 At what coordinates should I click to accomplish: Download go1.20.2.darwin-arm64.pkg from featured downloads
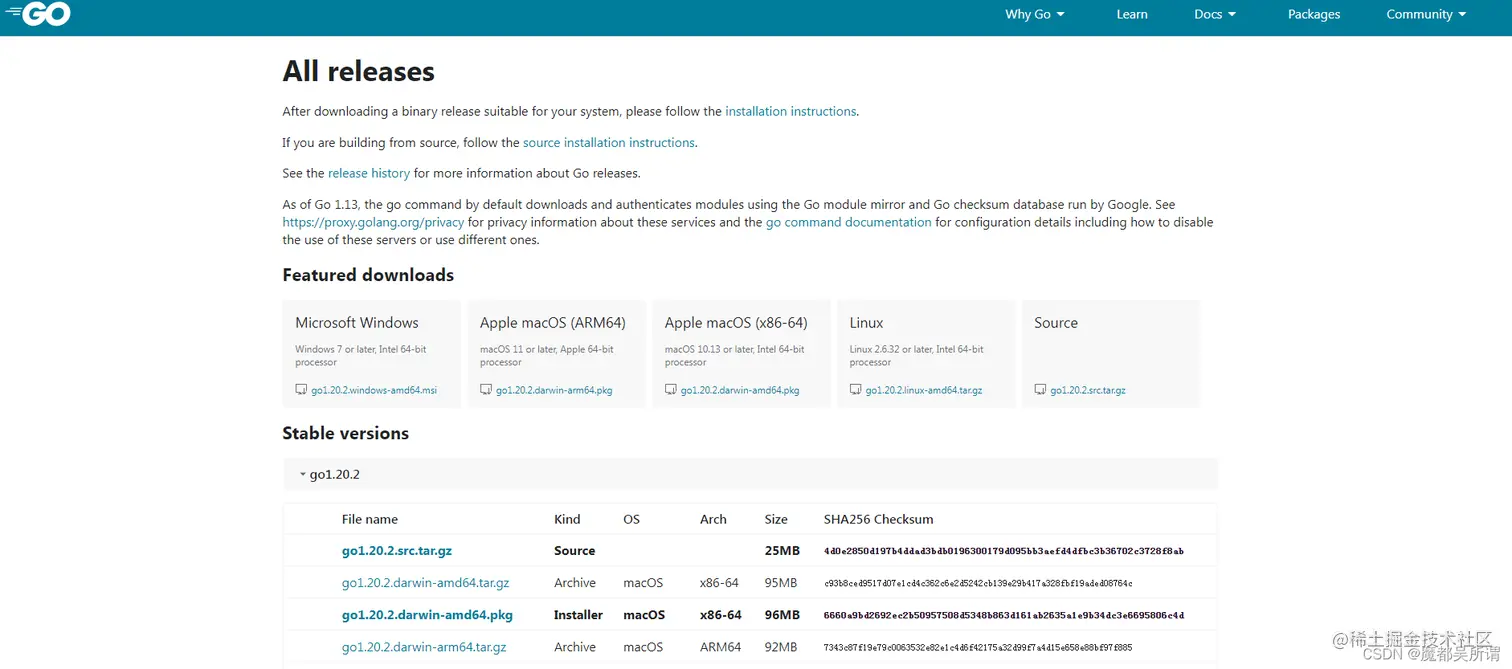[554, 390]
